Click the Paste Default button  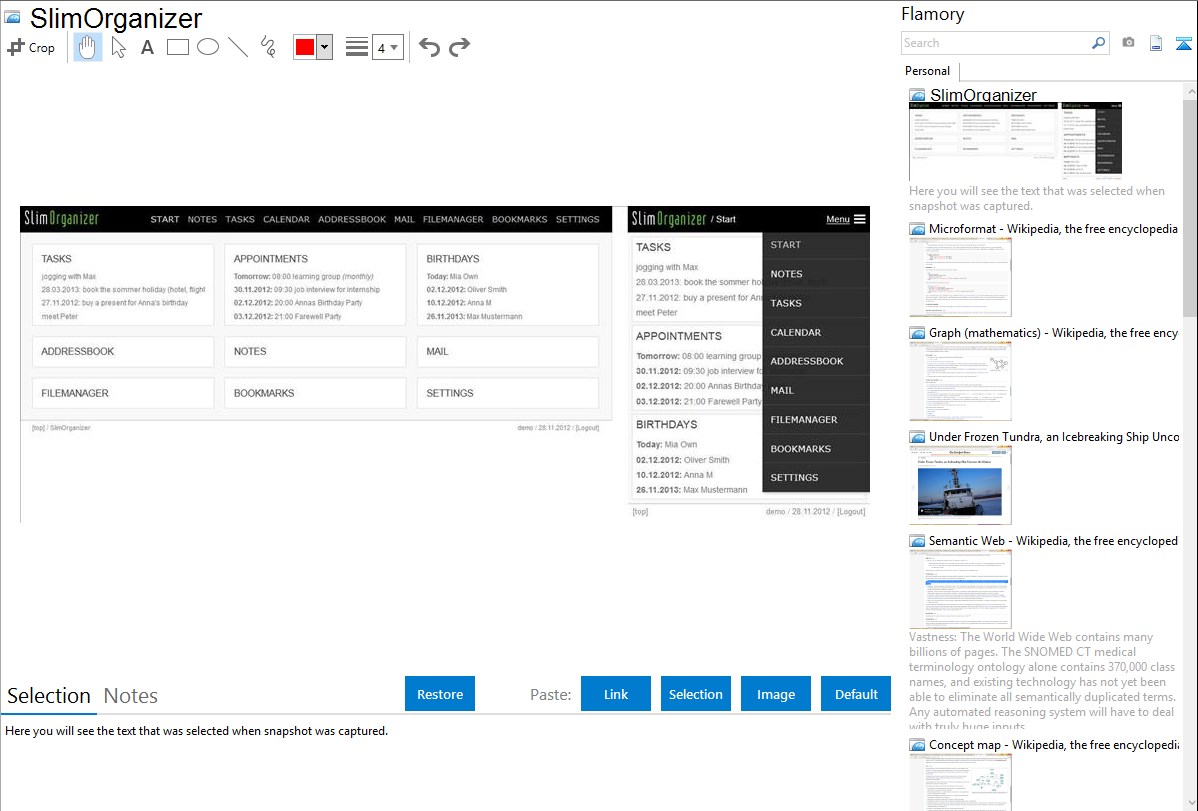[856, 694]
